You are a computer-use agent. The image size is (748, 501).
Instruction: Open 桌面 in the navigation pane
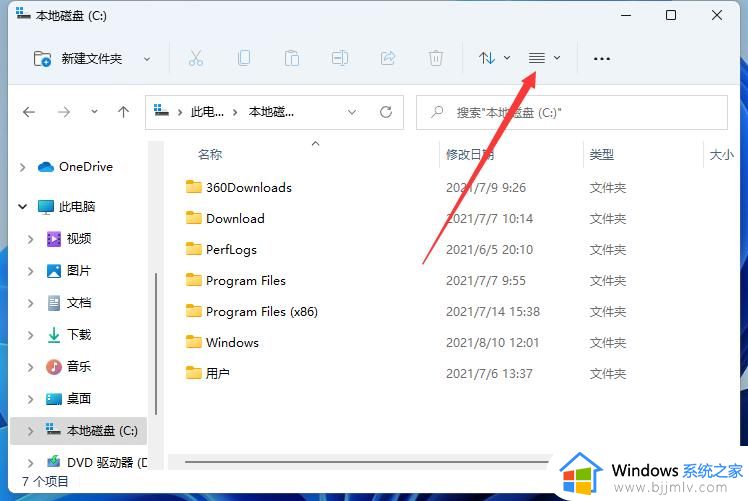pyautogui.click(x=69, y=398)
